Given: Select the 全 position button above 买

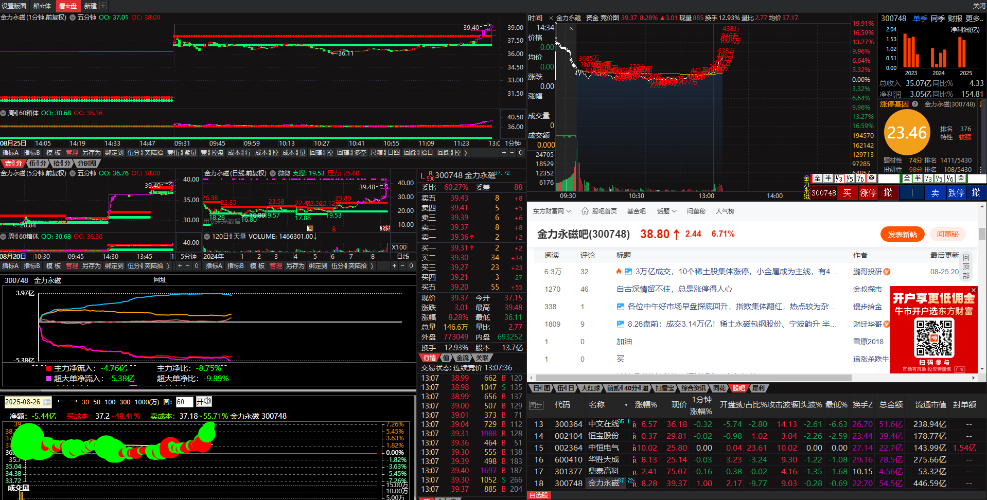Looking at the screenshot, I should pyautogui.click(x=817, y=178).
